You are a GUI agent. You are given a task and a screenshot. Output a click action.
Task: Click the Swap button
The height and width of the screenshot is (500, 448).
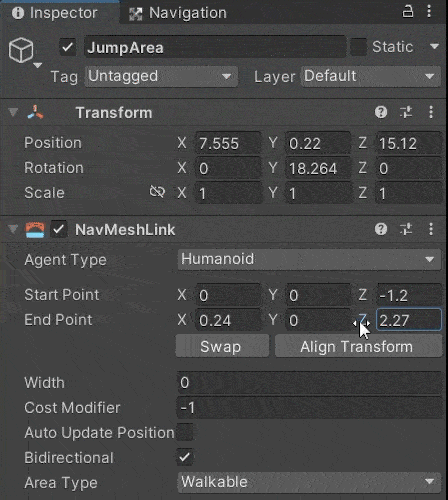pos(222,347)
